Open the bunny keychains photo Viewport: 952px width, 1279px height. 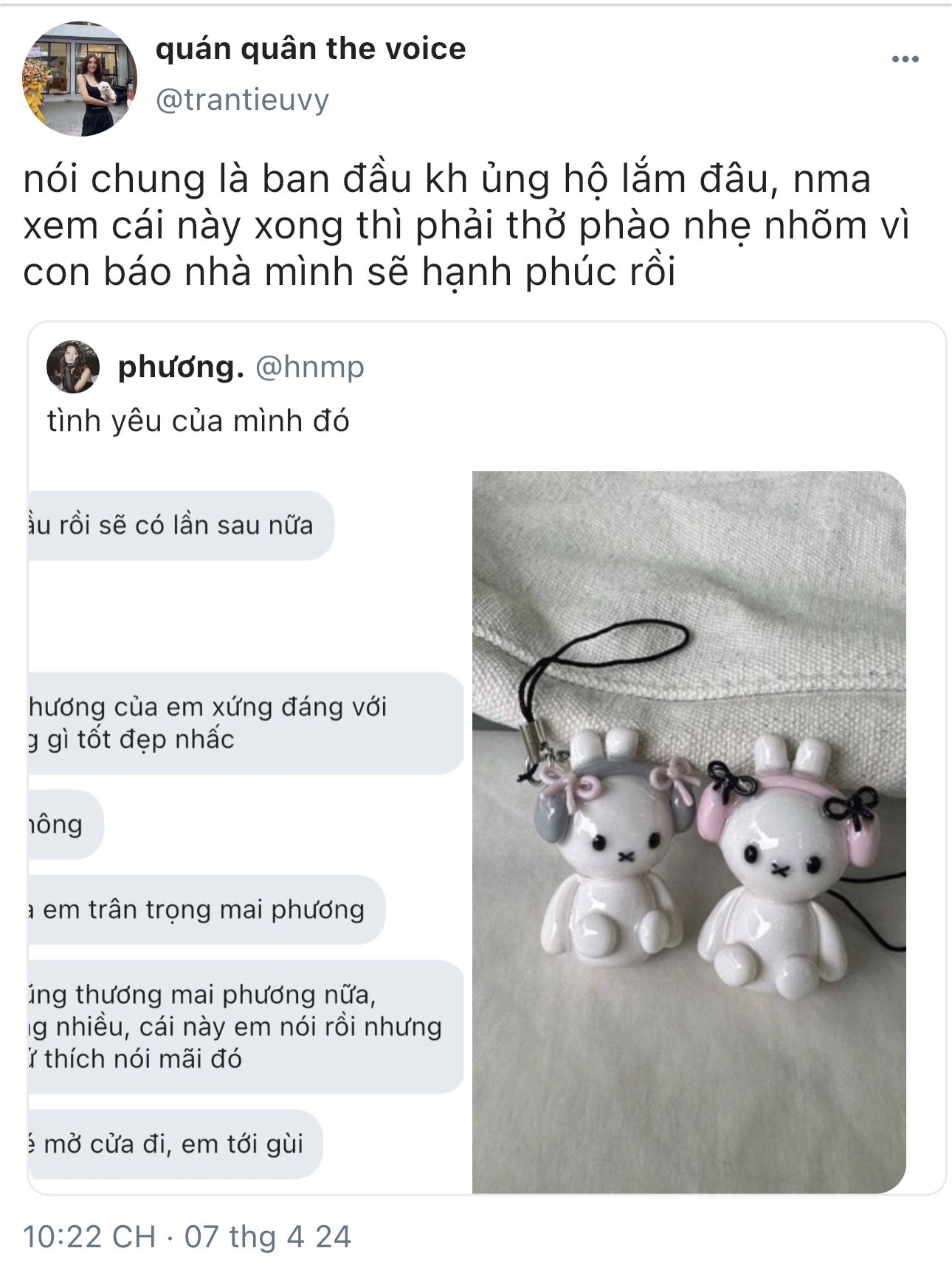point(689,832)
